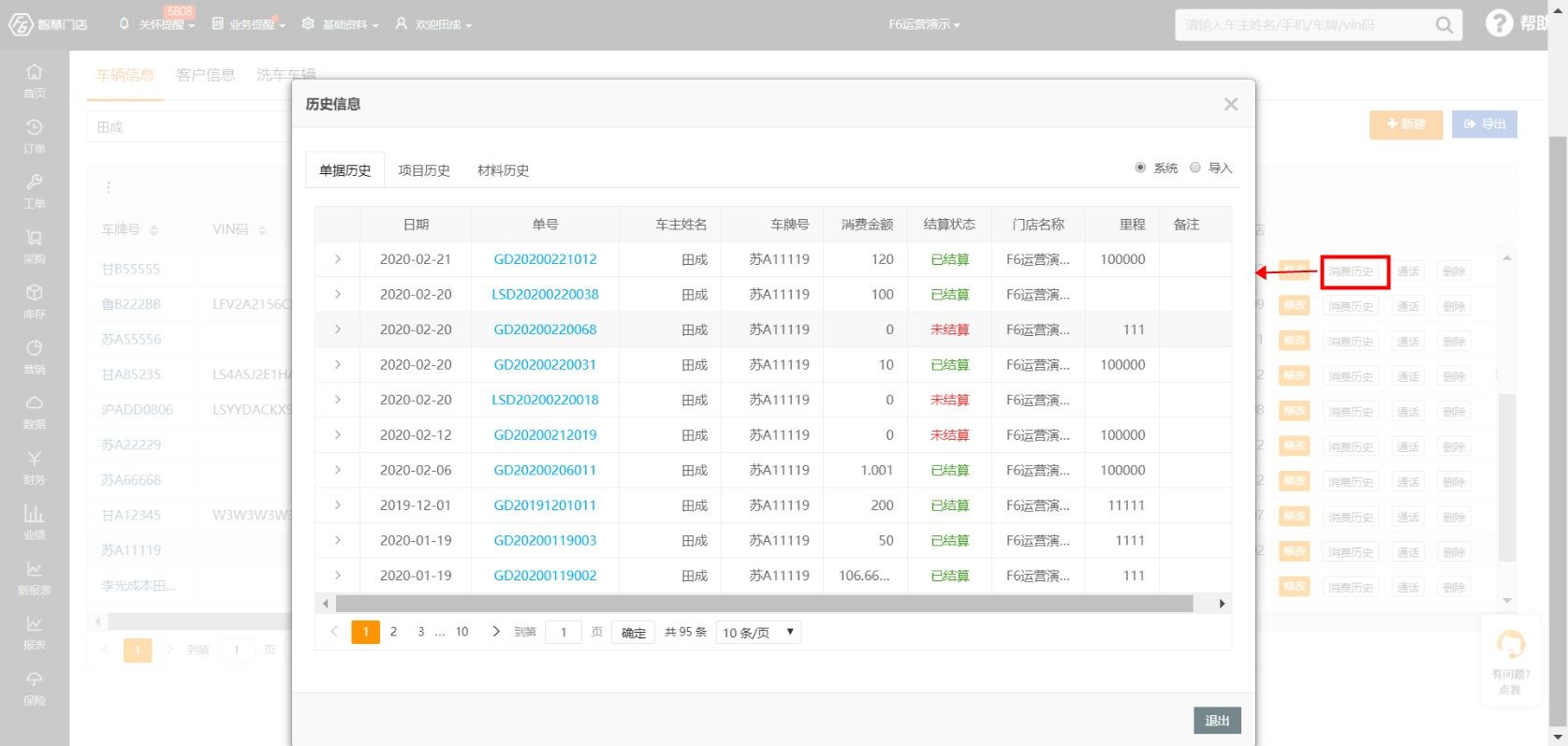The width and height of the screenshot is (1568, 746).
Task: Select the 导入 radio option
Action: coord(1194,168)
